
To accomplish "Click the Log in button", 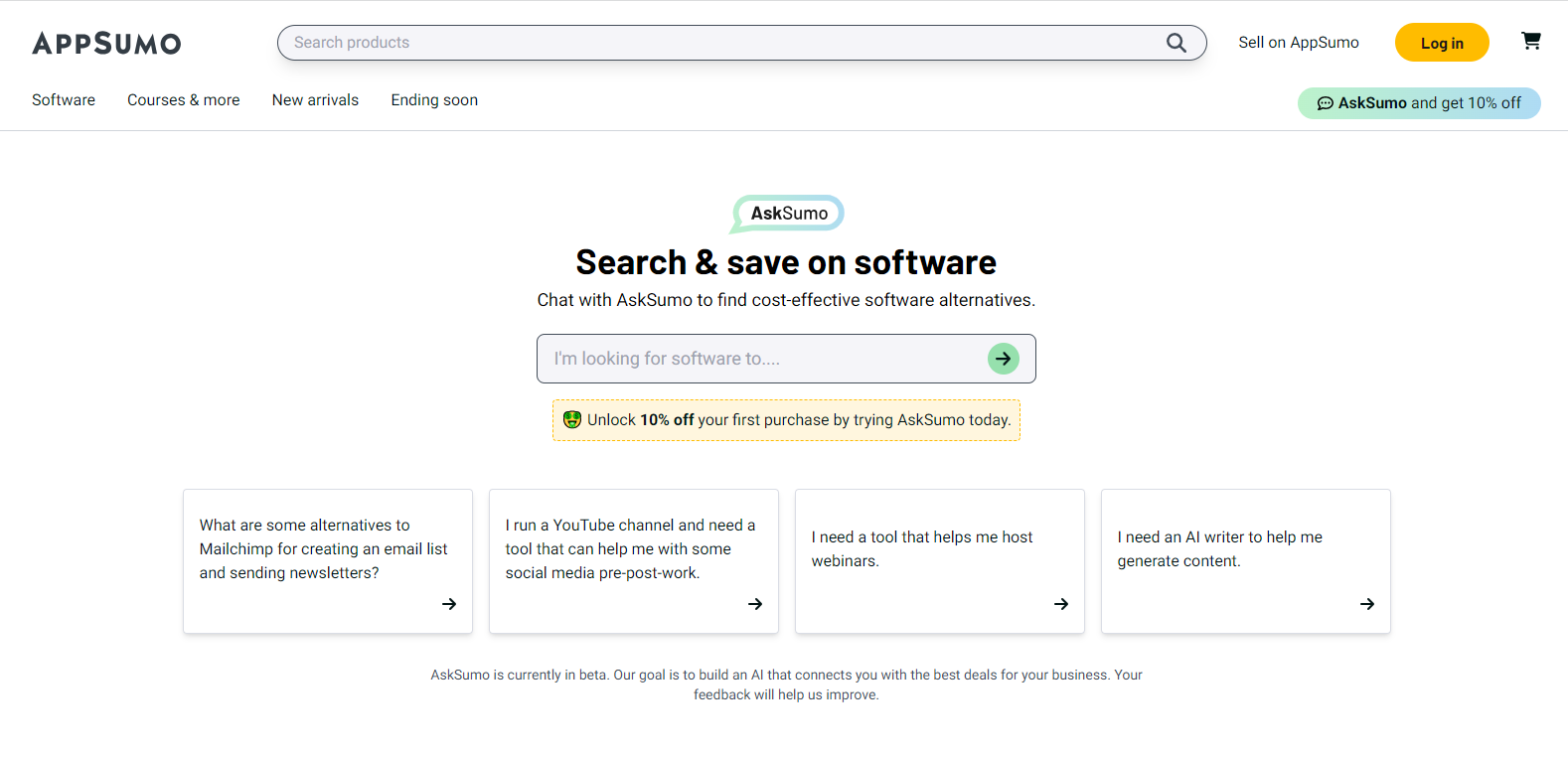I will [1442, 43].
